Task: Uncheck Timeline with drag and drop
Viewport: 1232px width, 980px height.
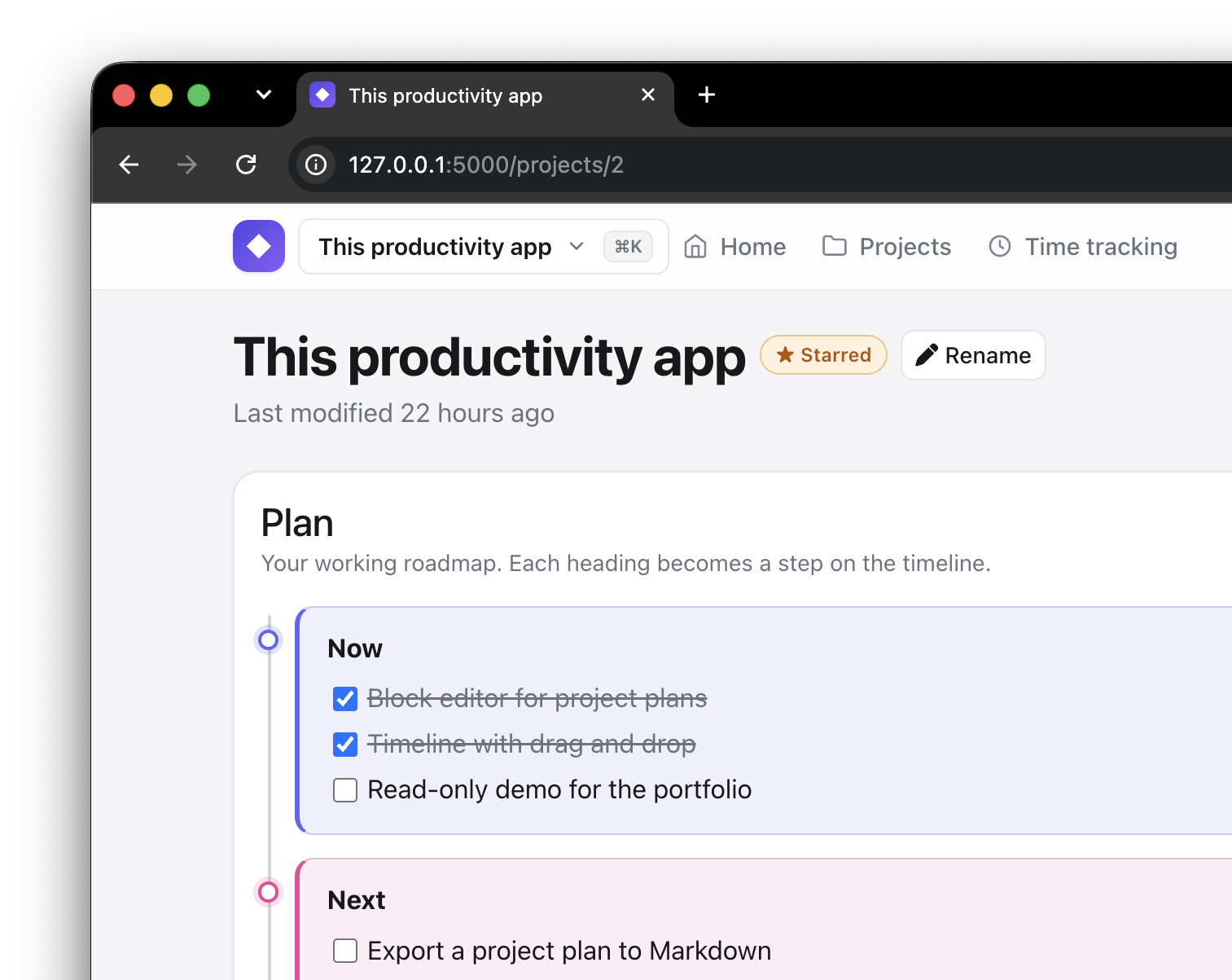Action: point(345,744)
